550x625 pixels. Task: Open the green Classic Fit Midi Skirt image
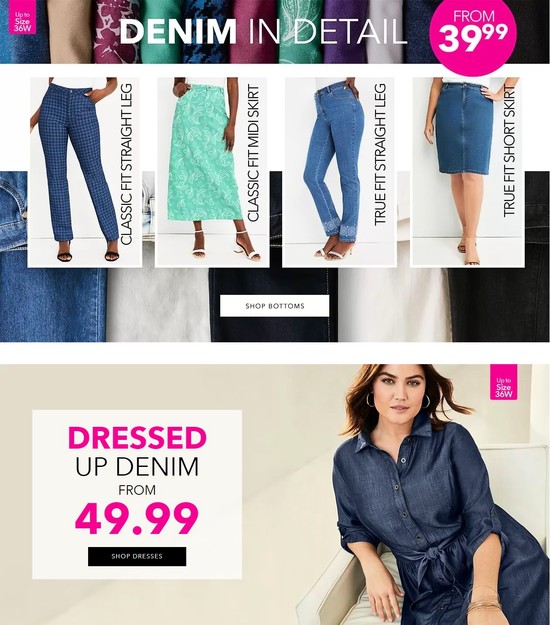coord(201,172)
